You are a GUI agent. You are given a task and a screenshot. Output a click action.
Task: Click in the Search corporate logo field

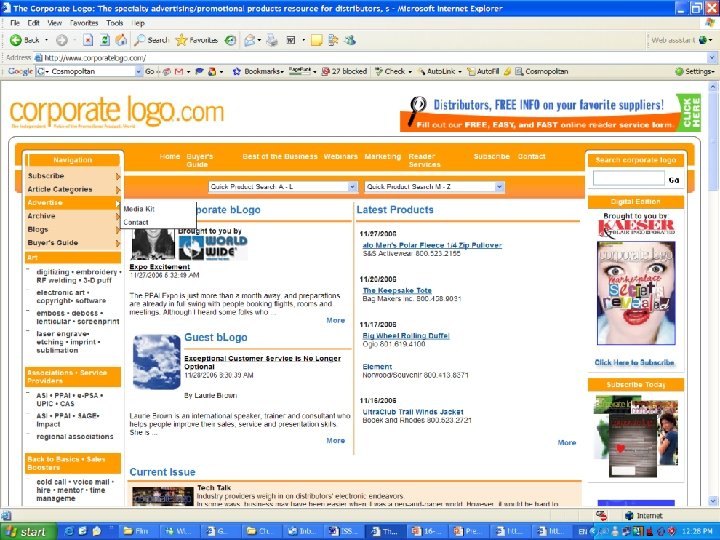[x=629, y=178]
